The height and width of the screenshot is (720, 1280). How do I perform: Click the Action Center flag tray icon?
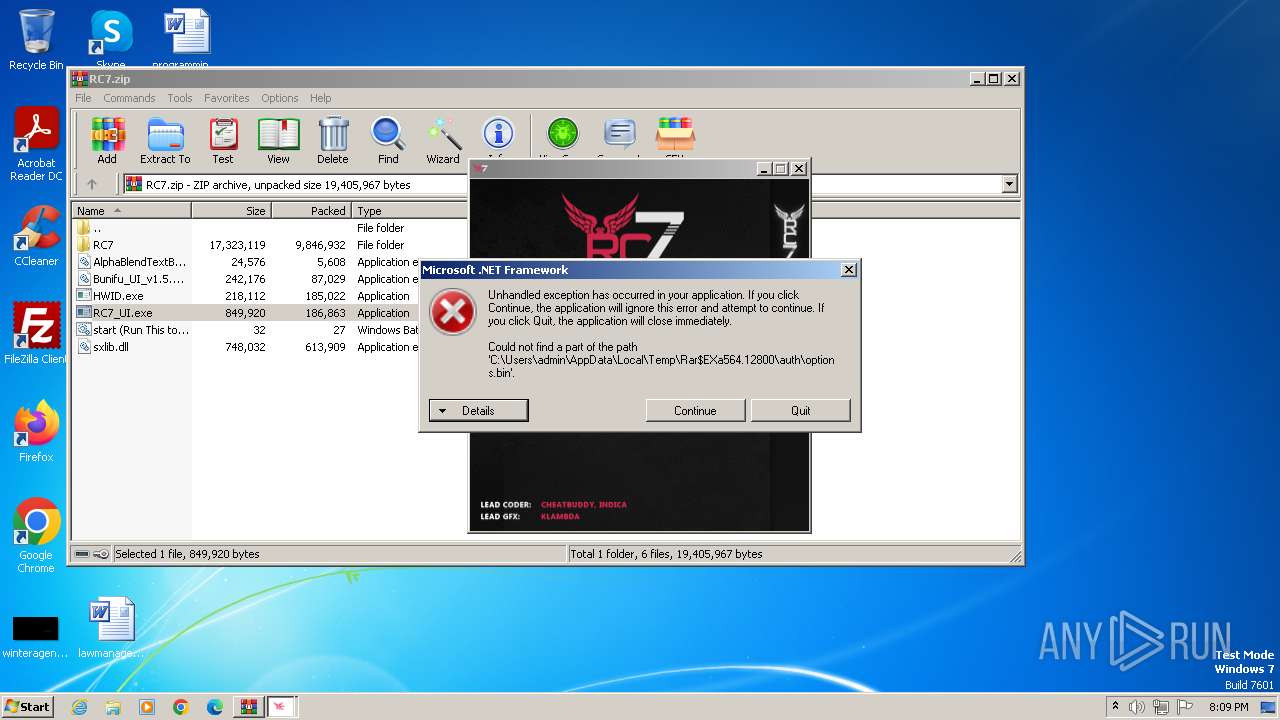coord(1185,707)
